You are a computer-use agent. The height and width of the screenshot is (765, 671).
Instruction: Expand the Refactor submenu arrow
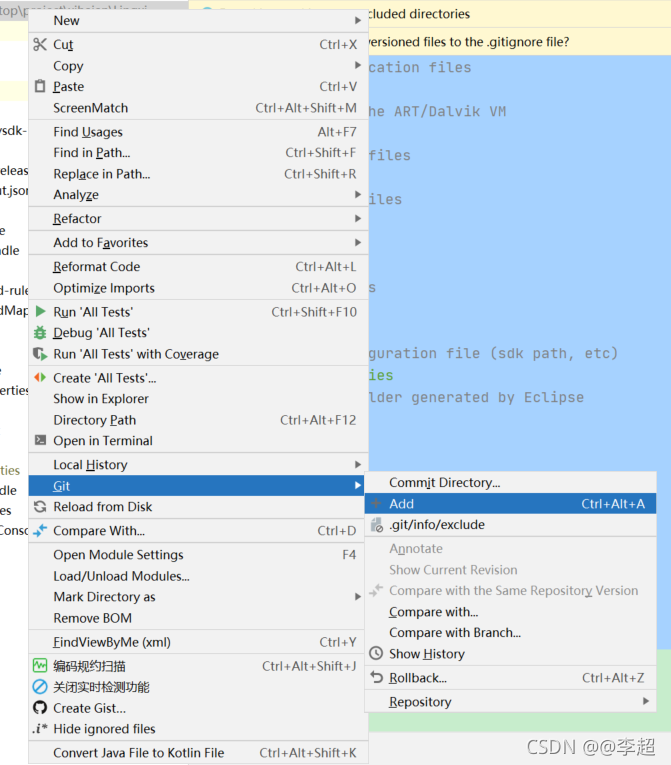coord(358,219)
